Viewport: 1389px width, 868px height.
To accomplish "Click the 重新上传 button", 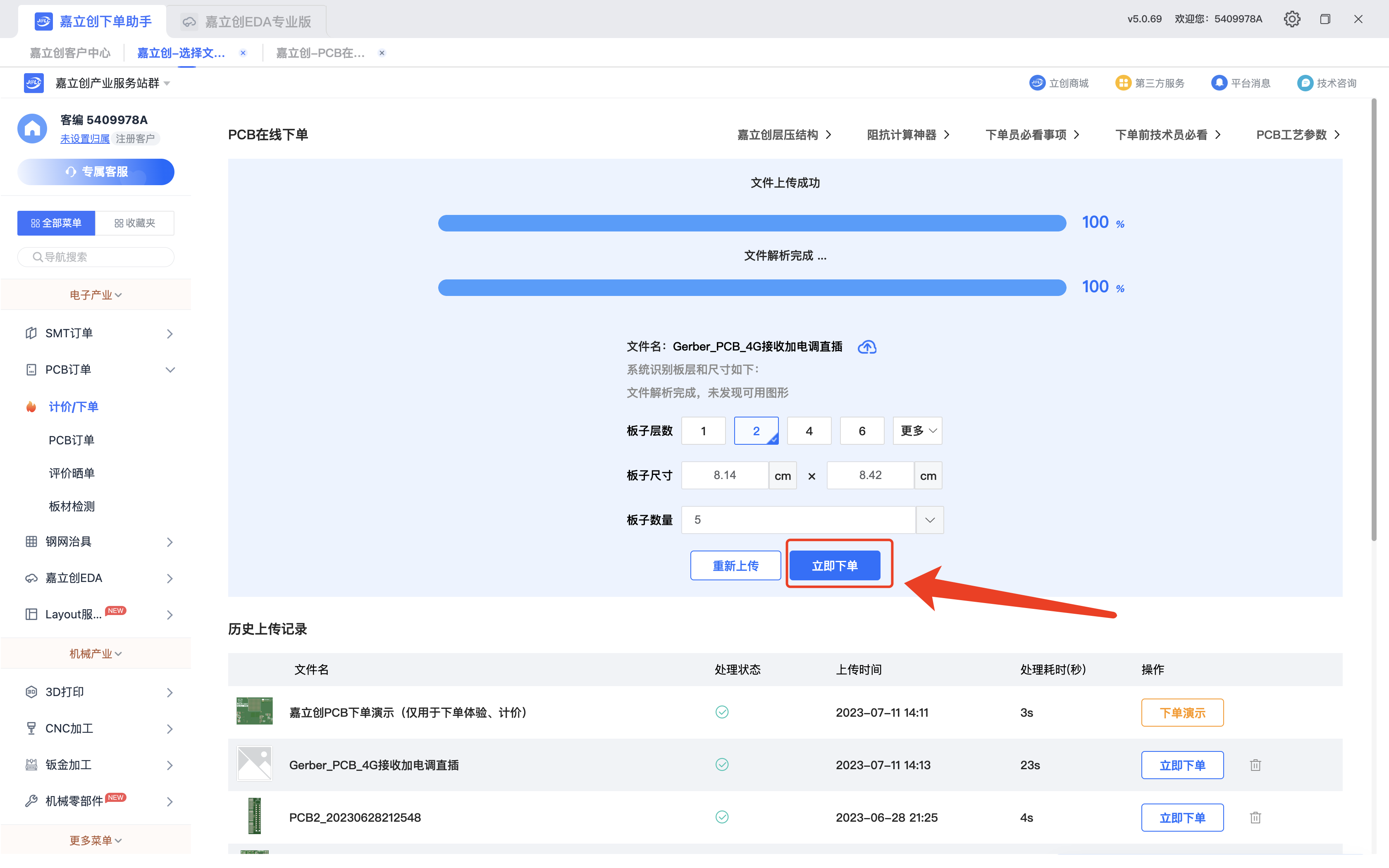I will click(735, 565).
